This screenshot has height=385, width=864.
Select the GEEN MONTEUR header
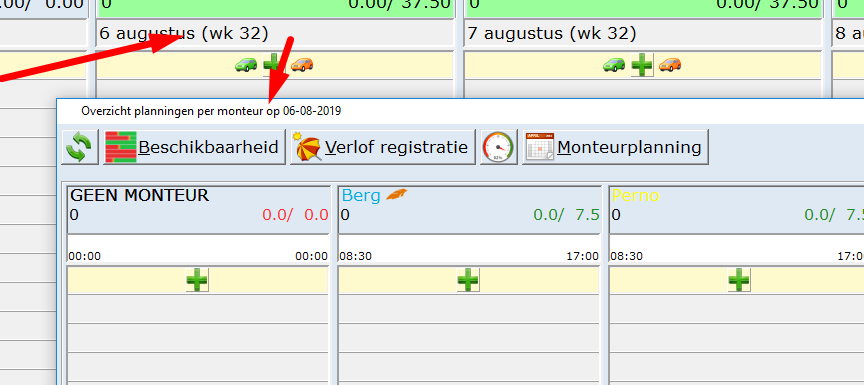pos(140,195)
